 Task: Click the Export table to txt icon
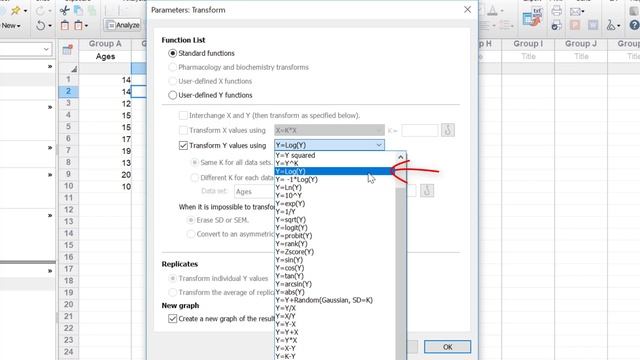(532, 17)
